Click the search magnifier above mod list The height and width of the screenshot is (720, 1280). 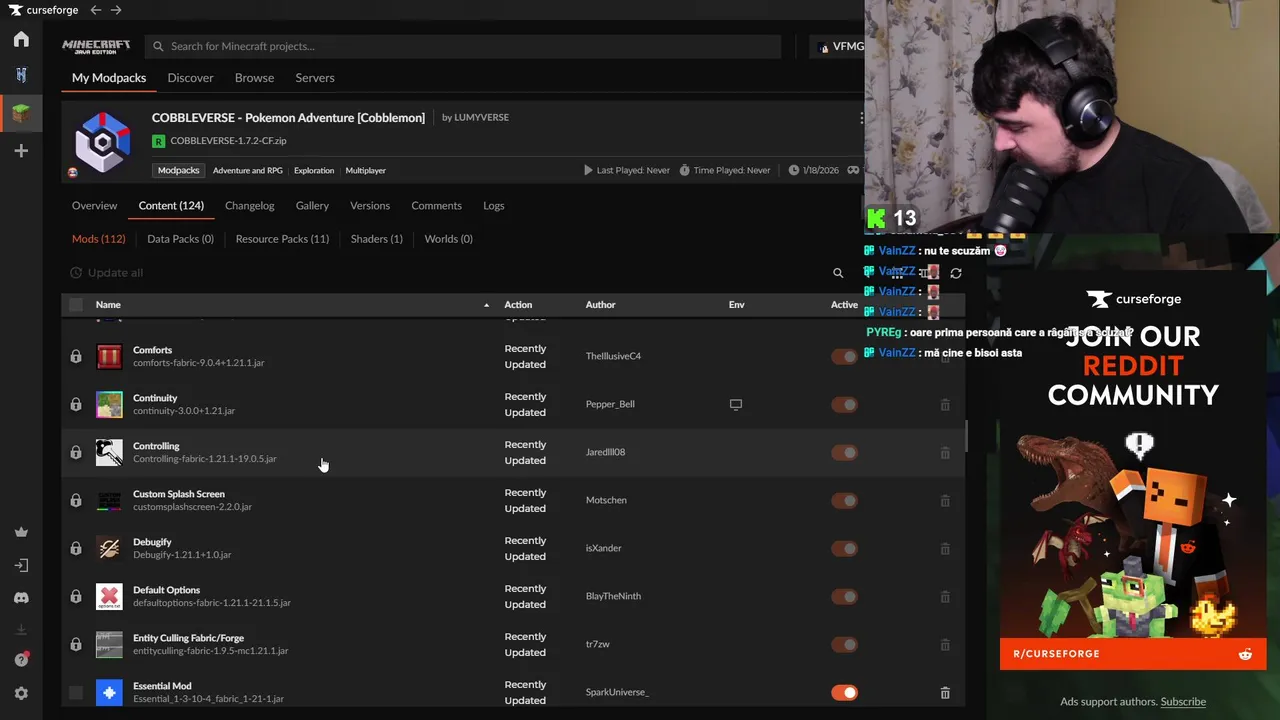tap(838, 272)
